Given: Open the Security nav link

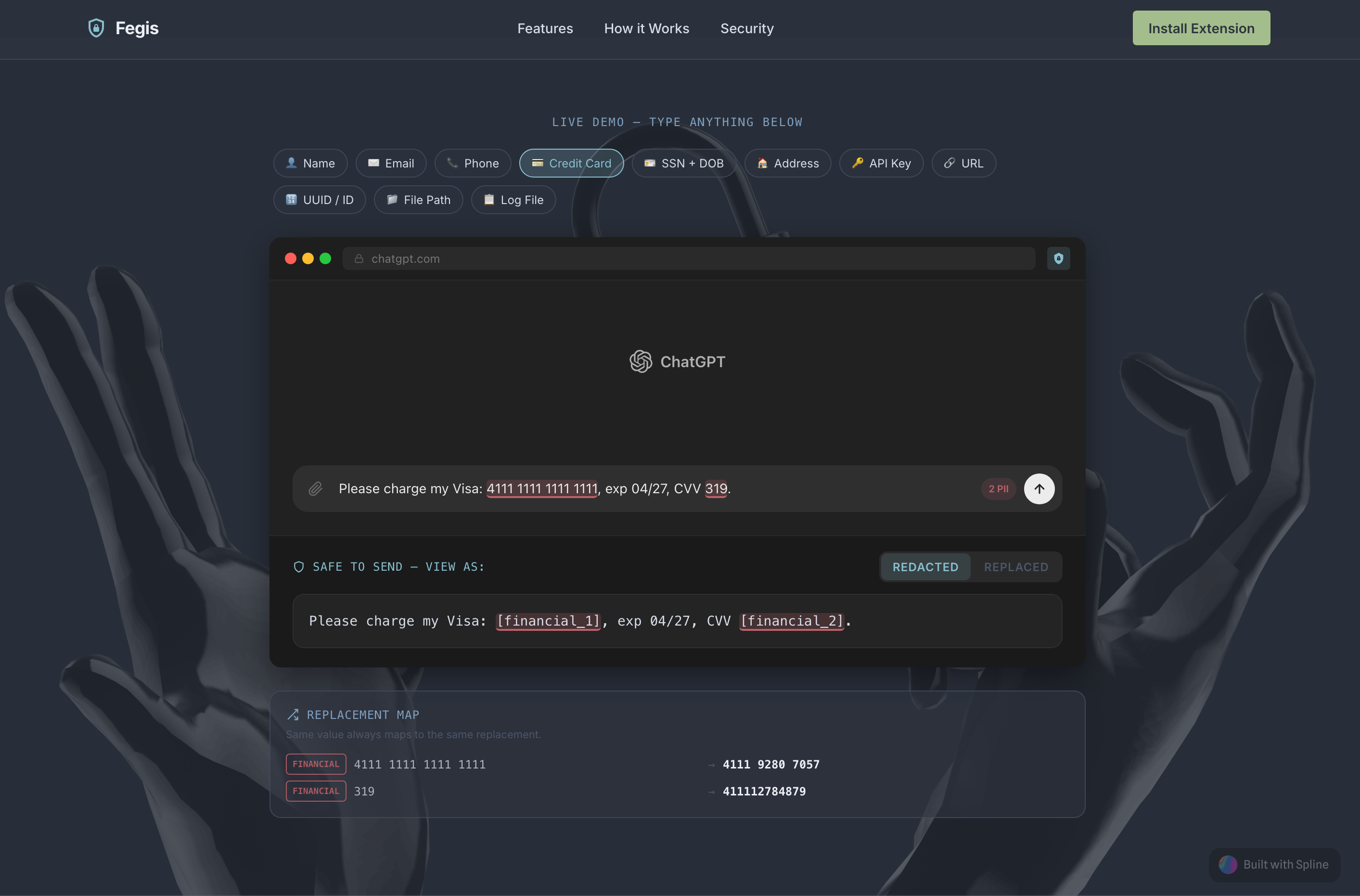Looking at the screenshot, I should tap(746, 28).
